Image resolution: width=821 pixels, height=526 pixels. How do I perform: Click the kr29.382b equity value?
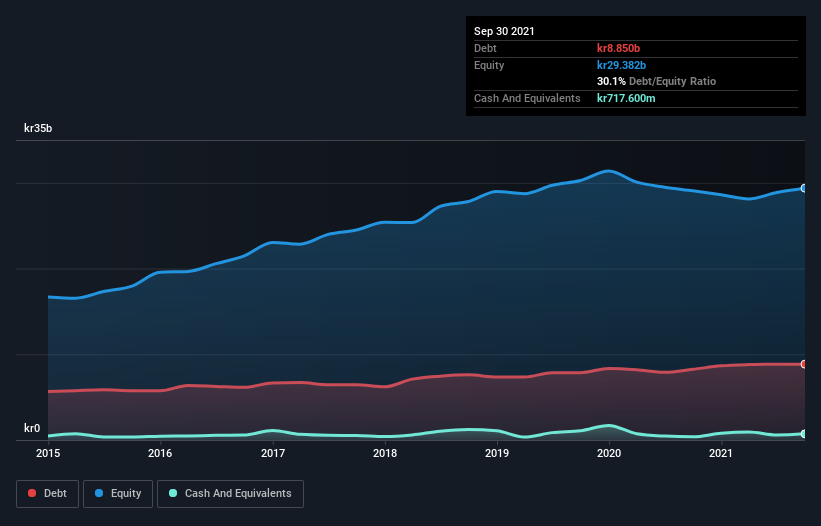coord(622,65)
